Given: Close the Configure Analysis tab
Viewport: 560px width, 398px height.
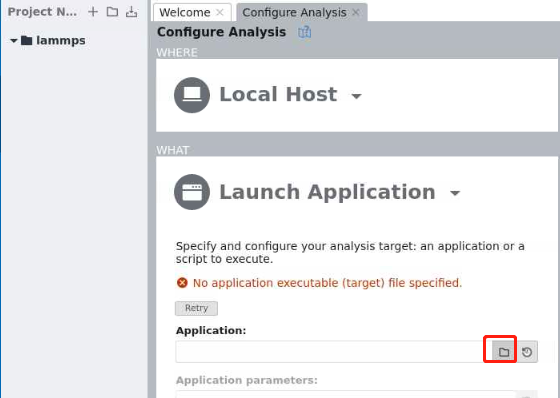Looking at the screenshot, I should (356, 13).
